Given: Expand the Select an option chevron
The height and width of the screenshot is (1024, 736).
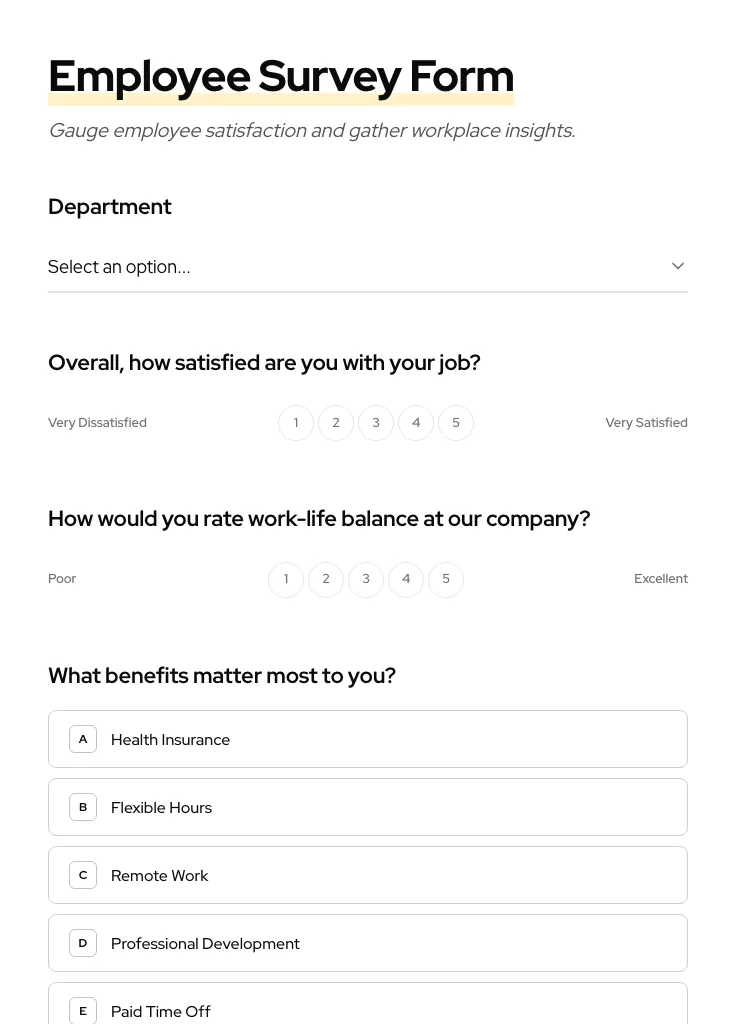Looking at the screenshot, I should 678,265.
